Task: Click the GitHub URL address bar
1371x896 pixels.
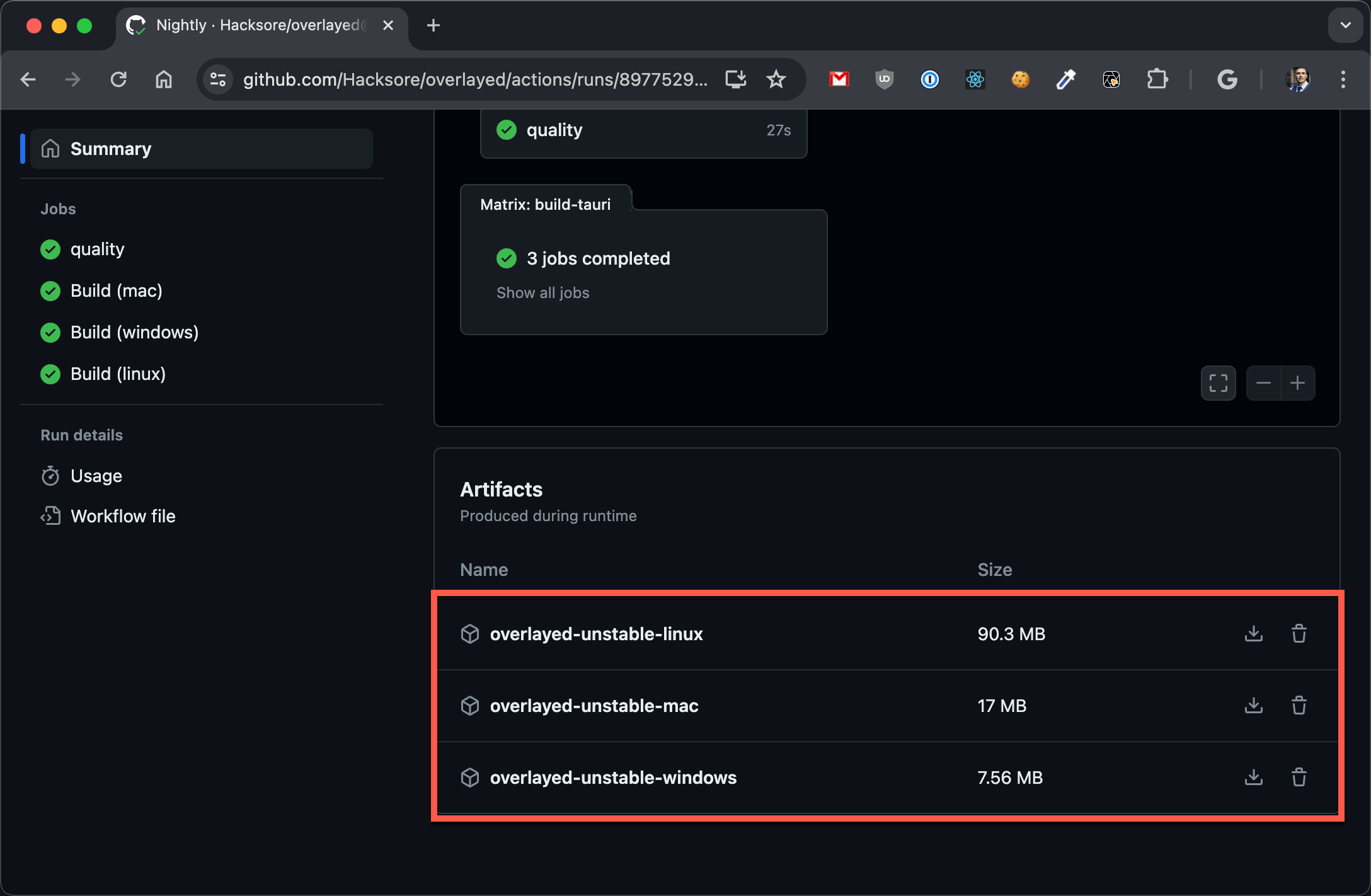Action: point(476,79)
